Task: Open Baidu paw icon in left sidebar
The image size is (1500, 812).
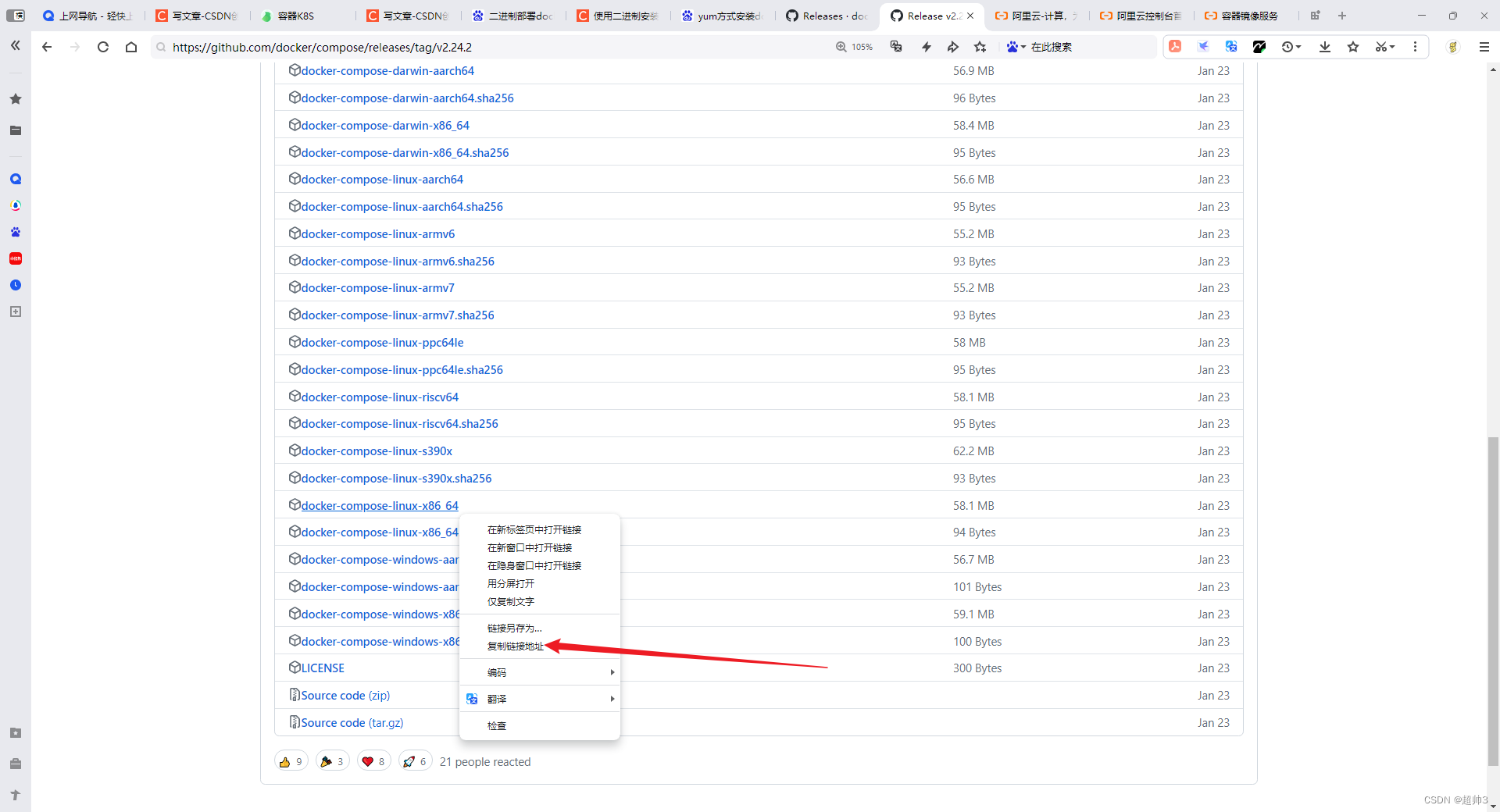Action: coord(16,232)
